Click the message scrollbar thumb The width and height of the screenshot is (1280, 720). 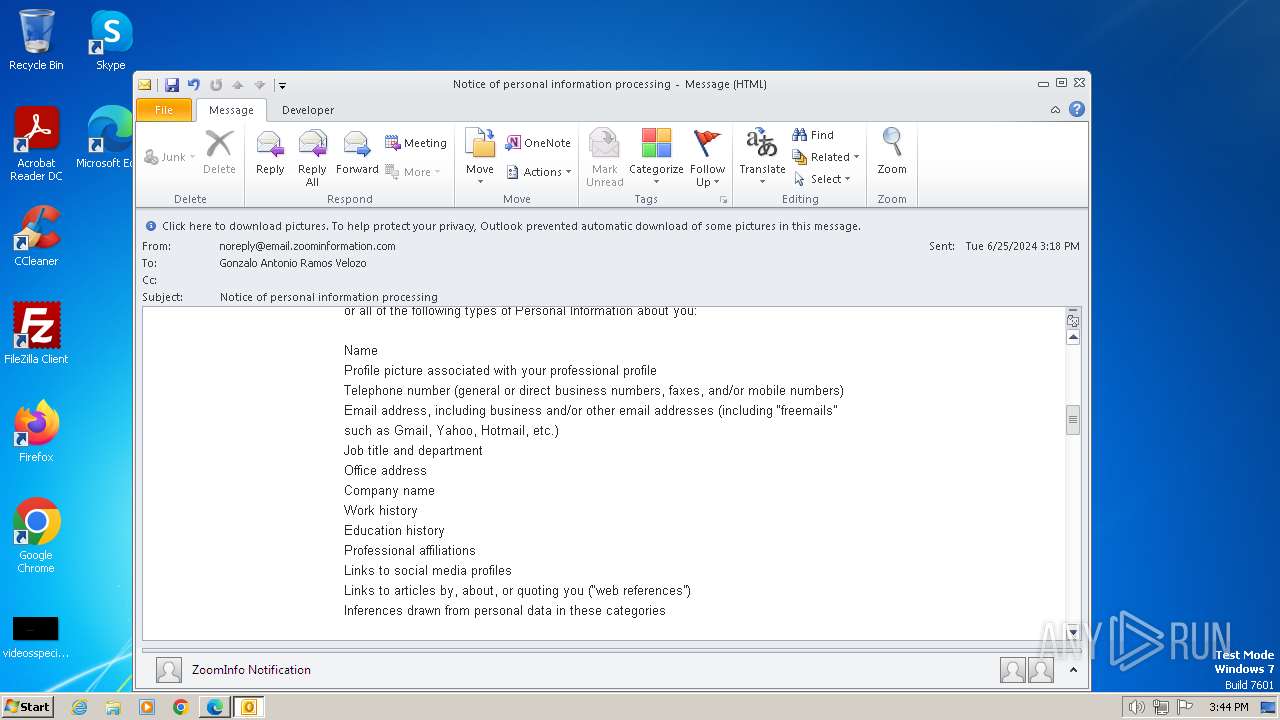coord(1073,420)
